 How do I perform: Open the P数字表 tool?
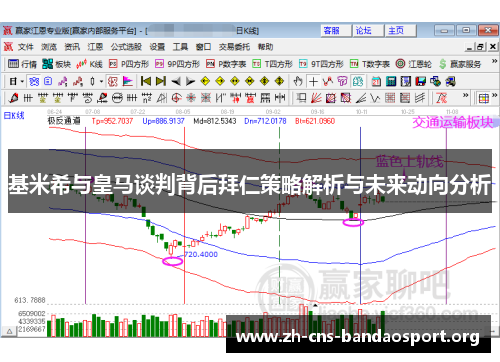[x=226, y=64]
